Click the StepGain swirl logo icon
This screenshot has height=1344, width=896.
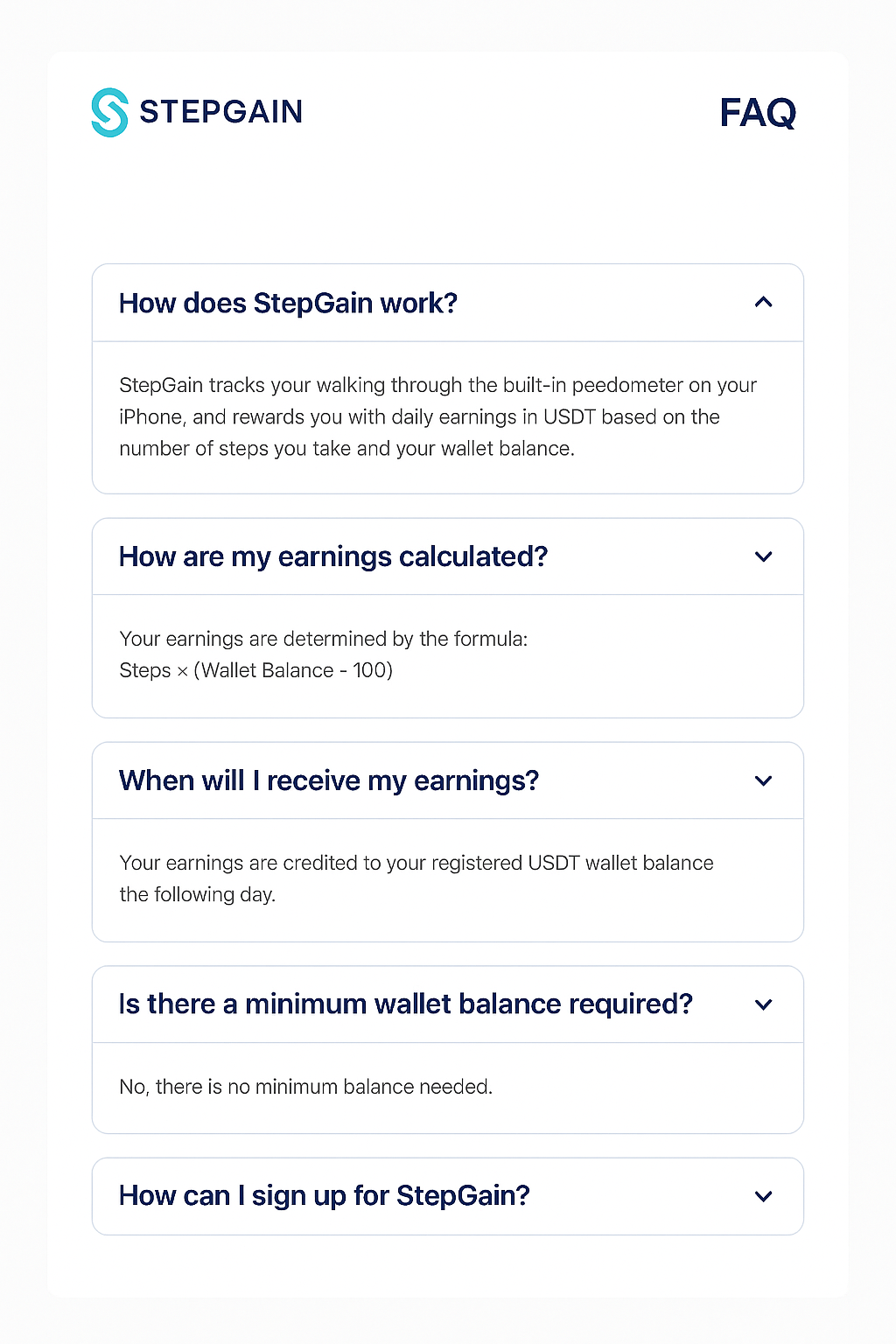109,112
